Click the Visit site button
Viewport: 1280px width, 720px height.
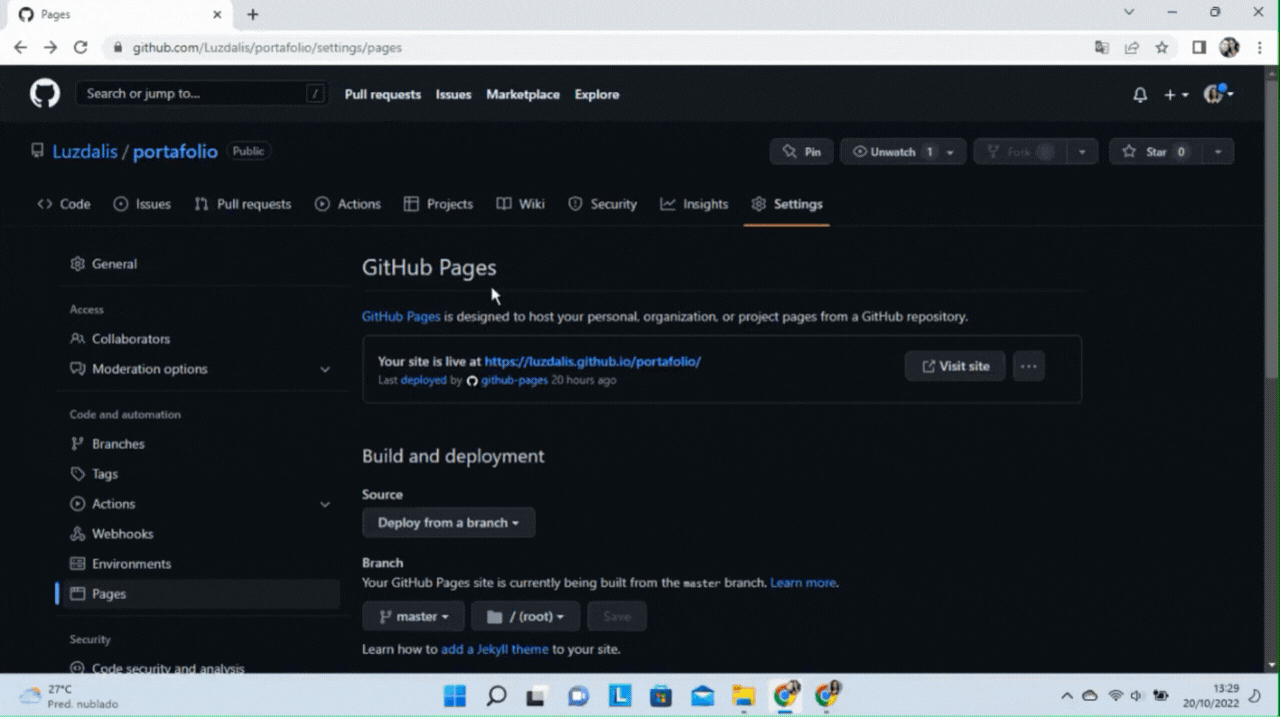point(955,366)
